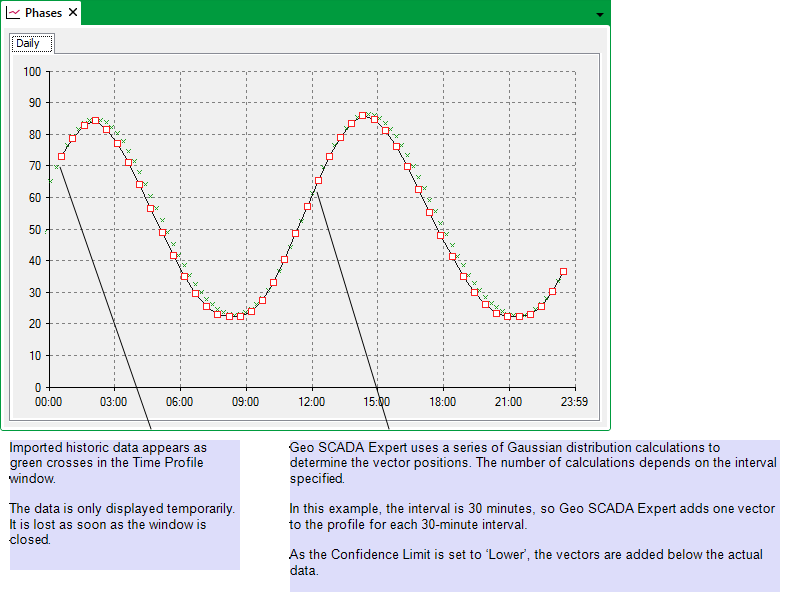The image size is (792, 604).
Task: Select the Phases document tab
Action: coord(43,13)
